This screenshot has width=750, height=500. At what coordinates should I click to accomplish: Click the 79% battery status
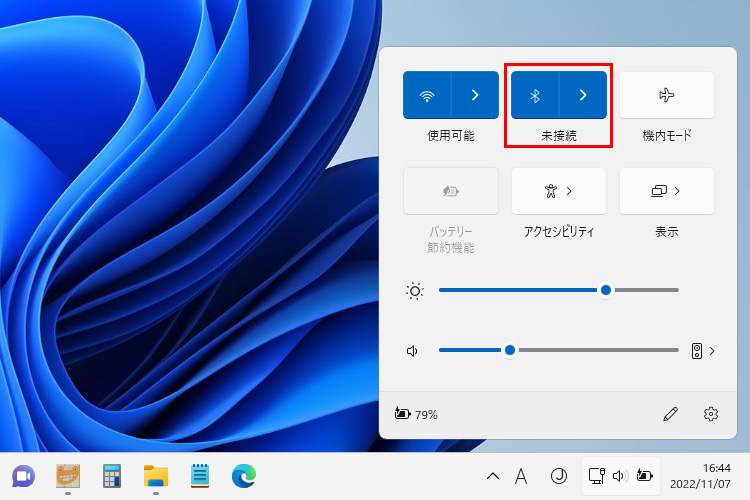coord(417,414)
